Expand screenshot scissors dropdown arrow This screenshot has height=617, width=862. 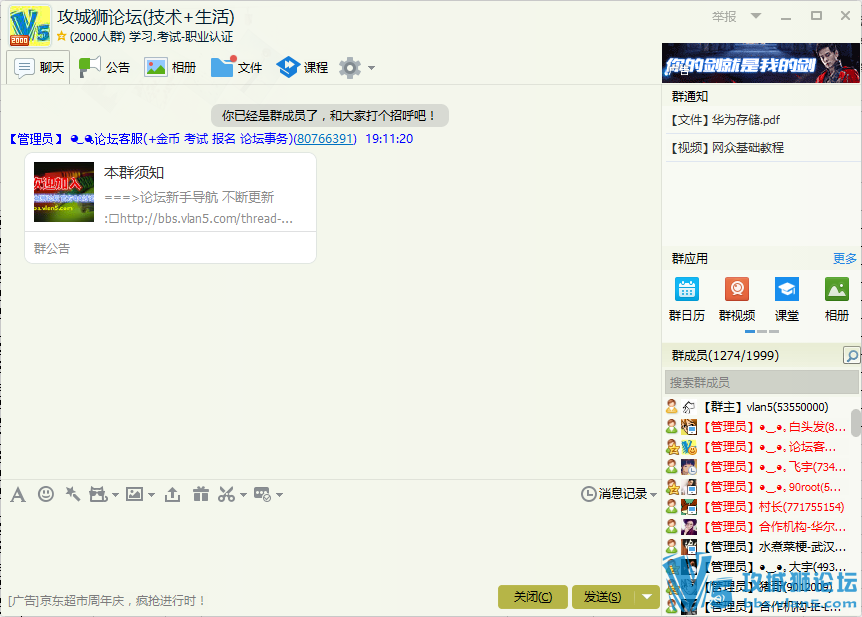click(x=243, y=495)
